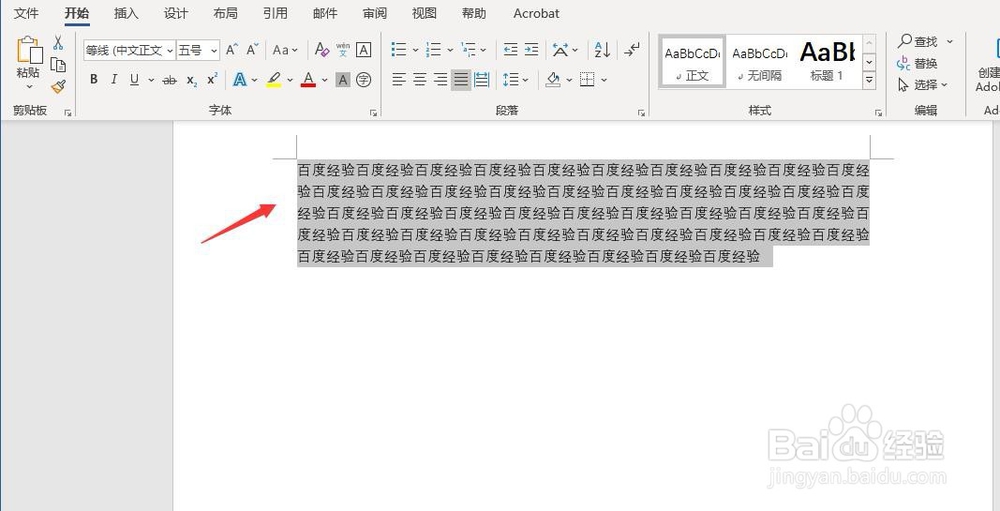
Task: Apply the 正文 style
Action: point(692,62)
